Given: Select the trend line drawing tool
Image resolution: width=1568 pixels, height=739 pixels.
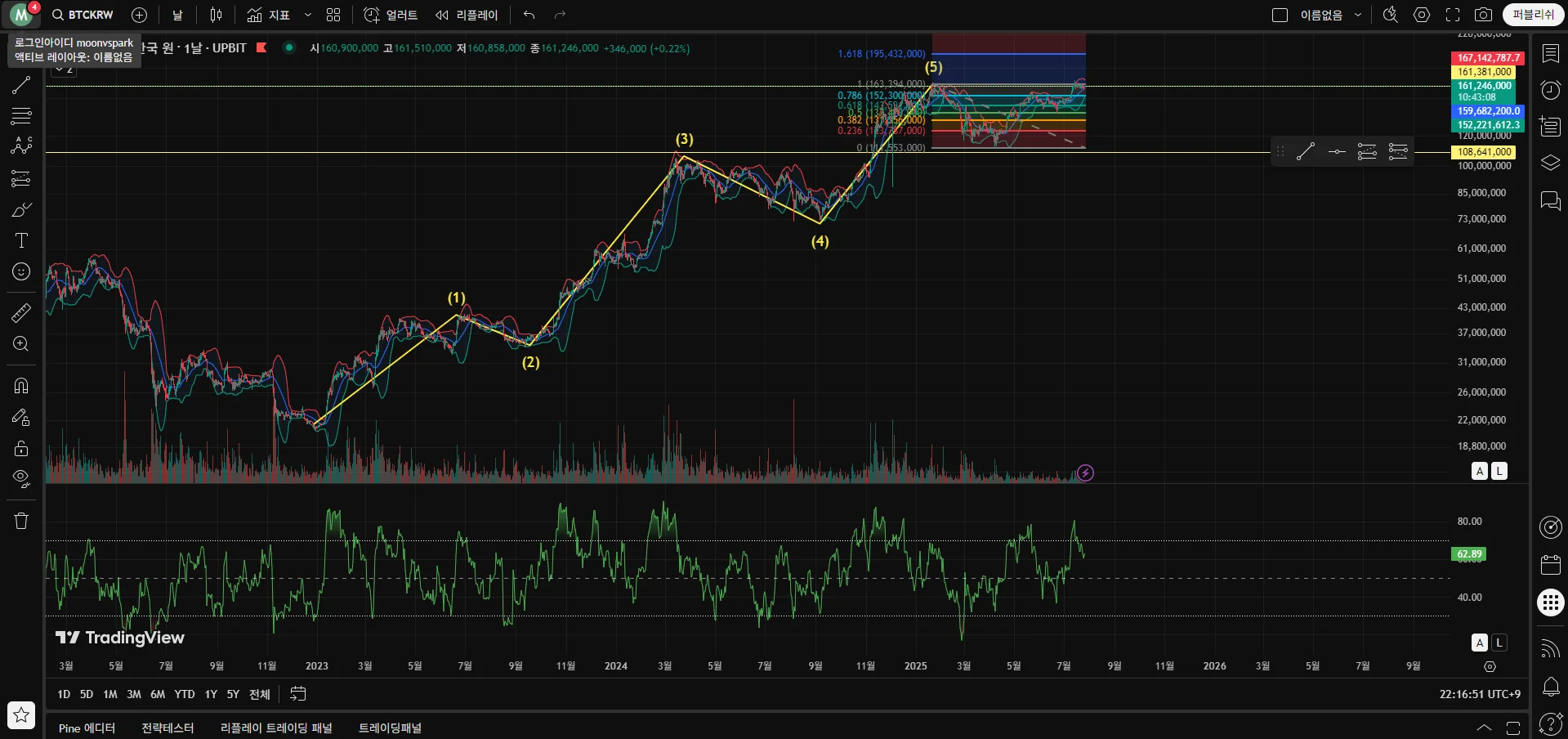Looking at the screenshot, I should pyautogui.click(x=21, y=85).
